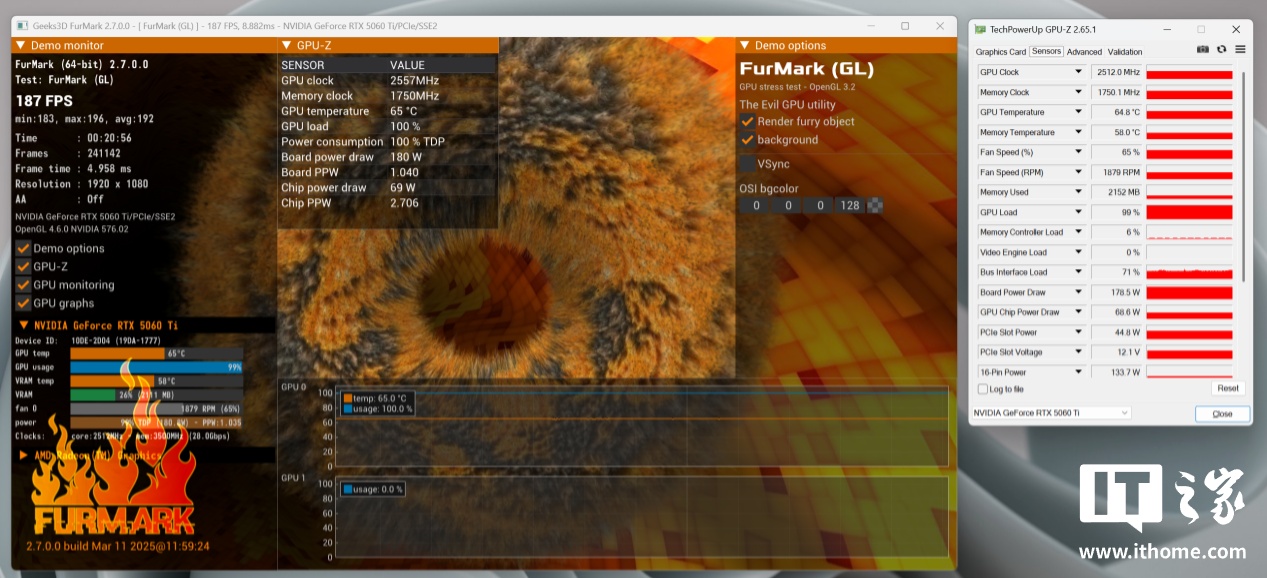Image resolution: width=1267 pixels, height=578 pixels.
Task: Open the GPU Clock sensor dropdown arrow
Action: click(x=1078, y=72)
